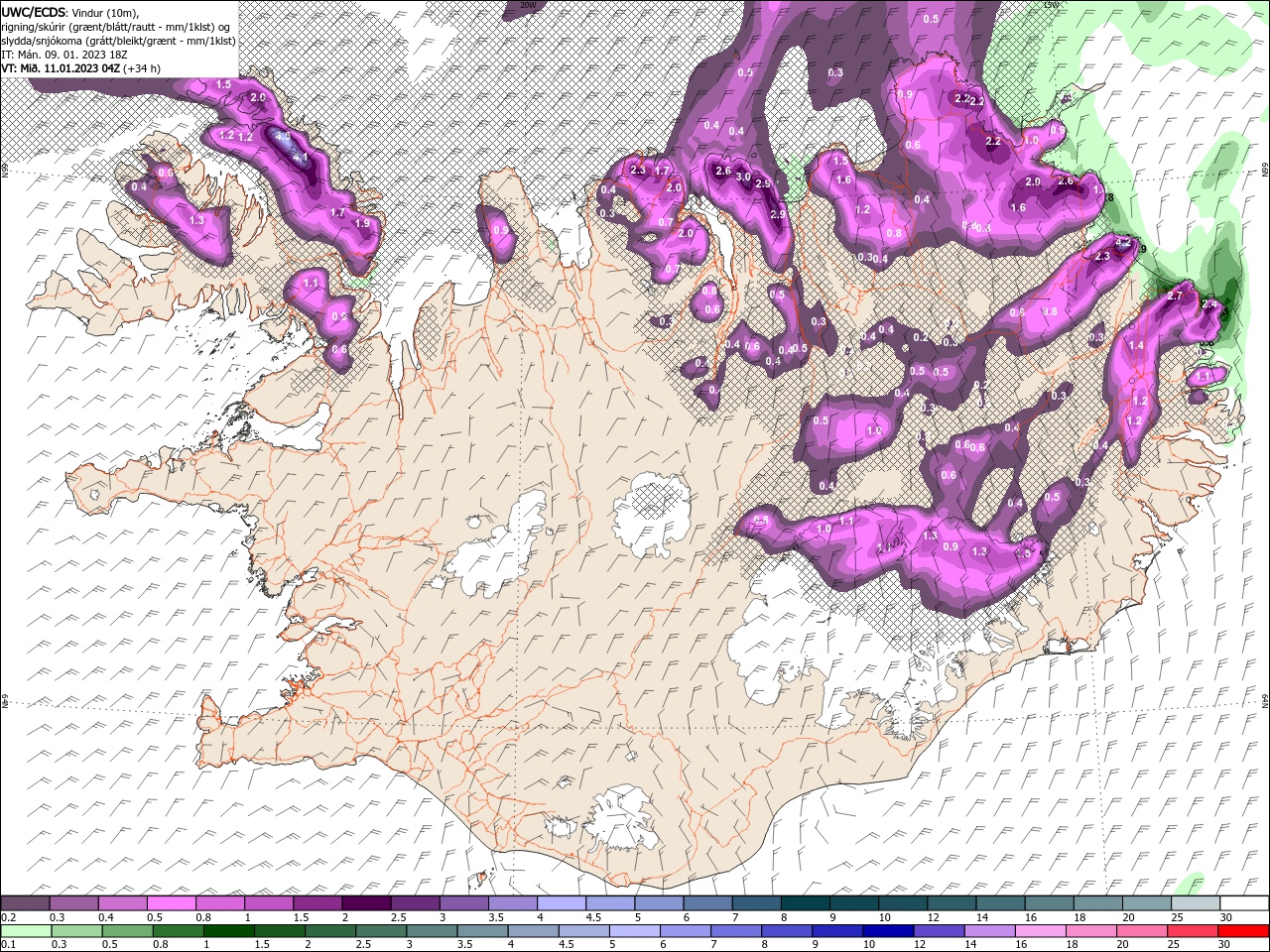Pick darkest purple upper swatch 2 to 2.5
Image resolution: width=1270 pixels, height=952 pixels.
click(x=366, y=903)
